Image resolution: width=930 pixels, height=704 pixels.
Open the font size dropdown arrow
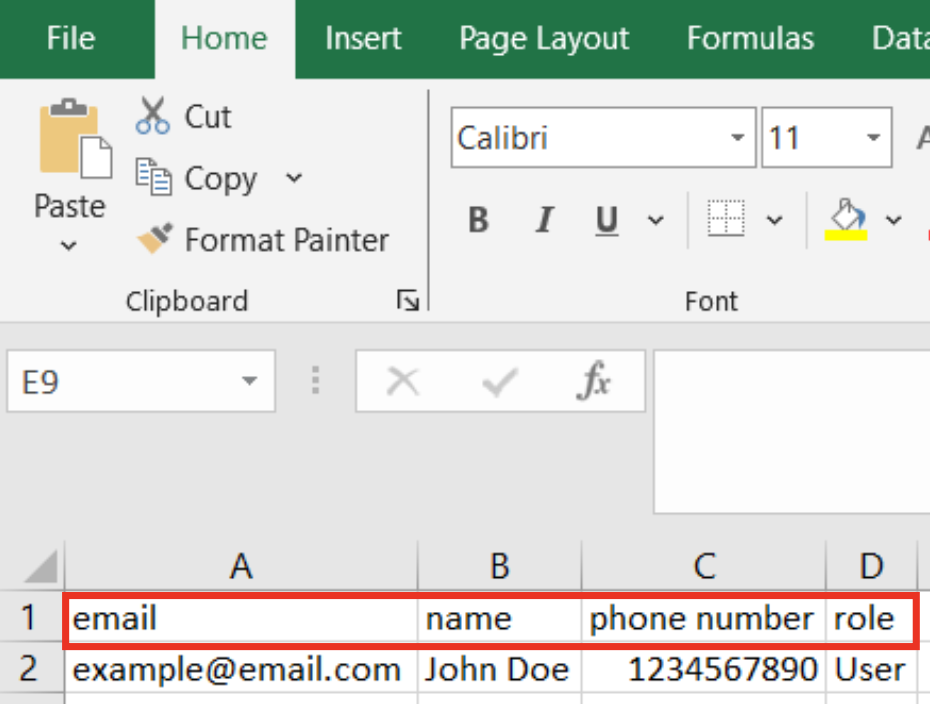point(873,138)
